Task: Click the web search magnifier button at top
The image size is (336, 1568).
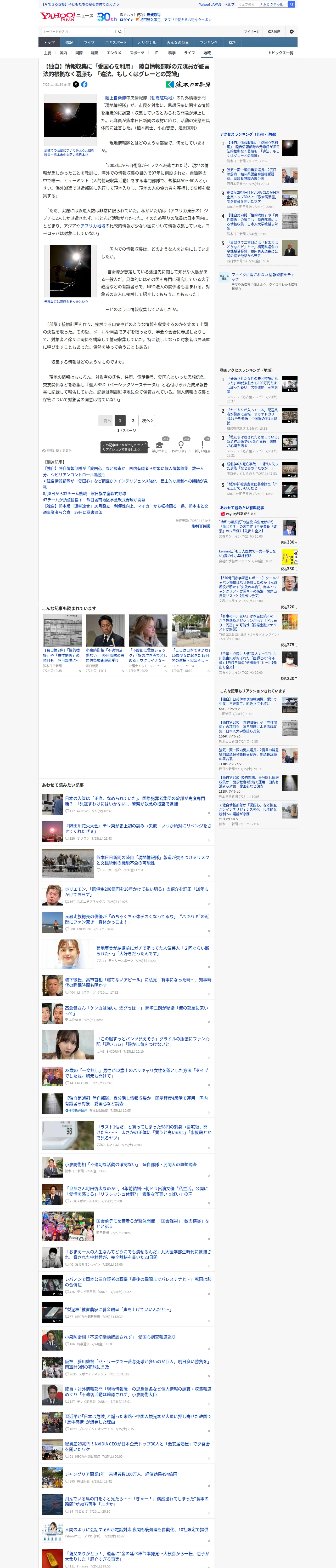Action: click(292, 4)
